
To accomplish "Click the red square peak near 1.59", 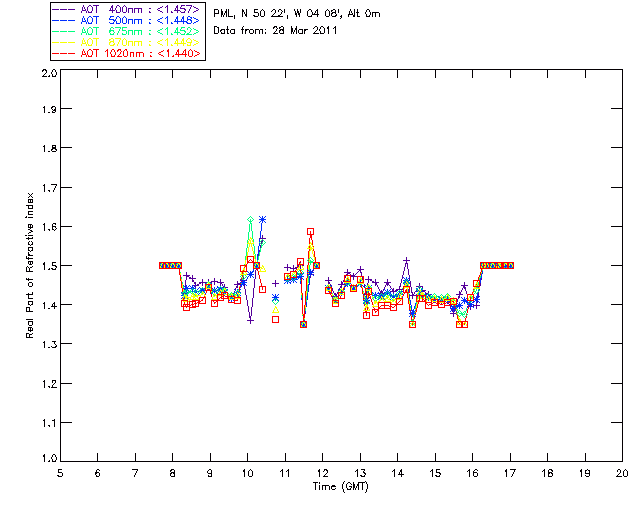I will coord(311,232).
